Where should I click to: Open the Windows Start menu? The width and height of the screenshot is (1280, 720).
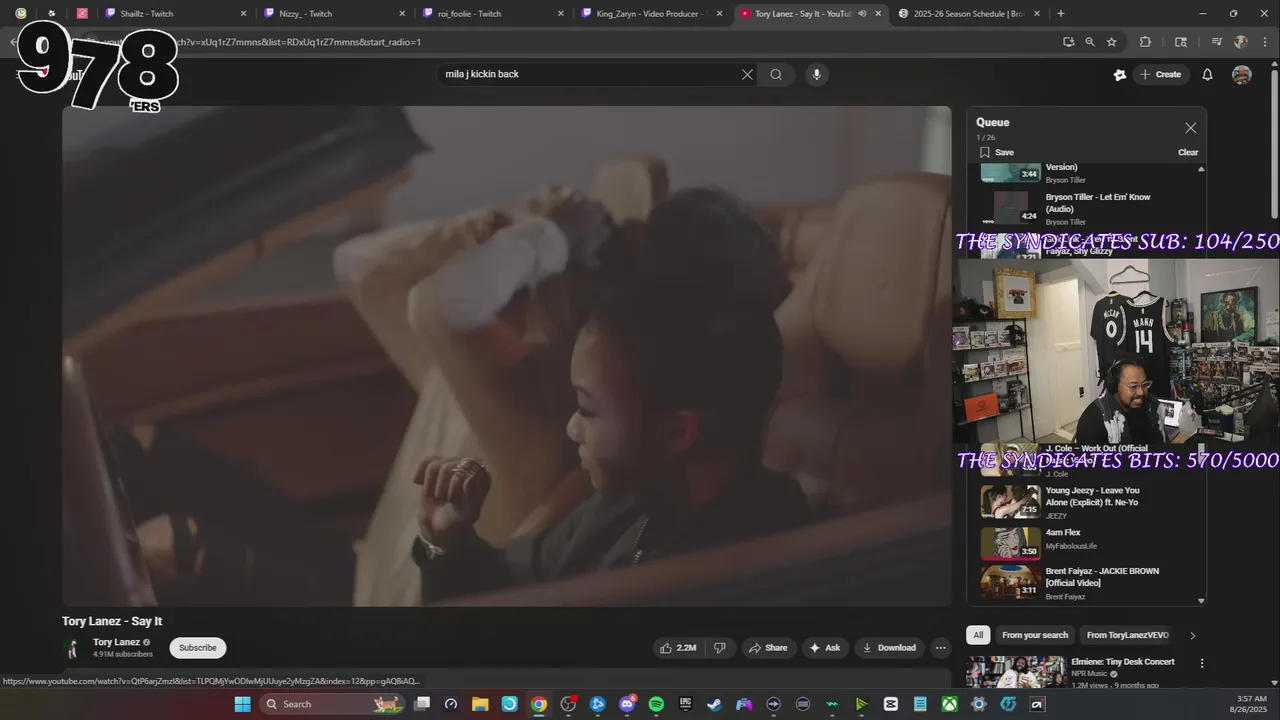(x=242, y=704)
